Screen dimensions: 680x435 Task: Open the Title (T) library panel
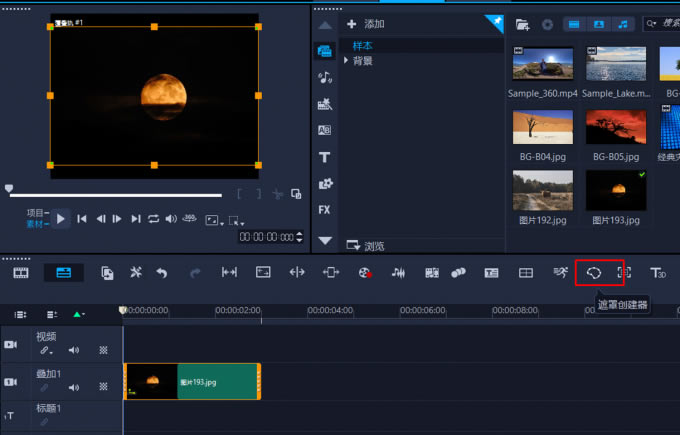click(x=325, y=157)
